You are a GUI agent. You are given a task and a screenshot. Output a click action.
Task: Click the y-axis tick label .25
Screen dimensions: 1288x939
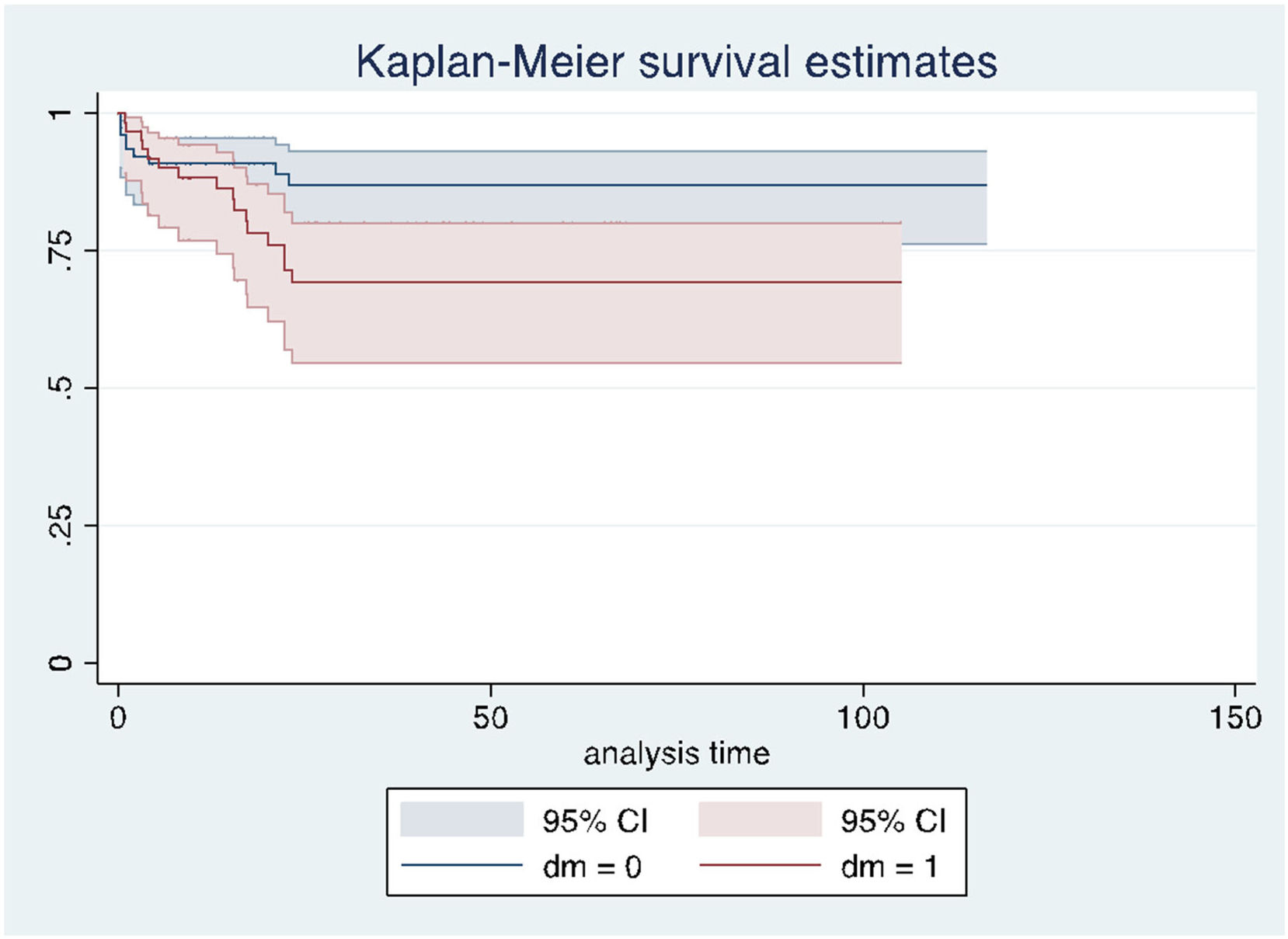point(61,525)
